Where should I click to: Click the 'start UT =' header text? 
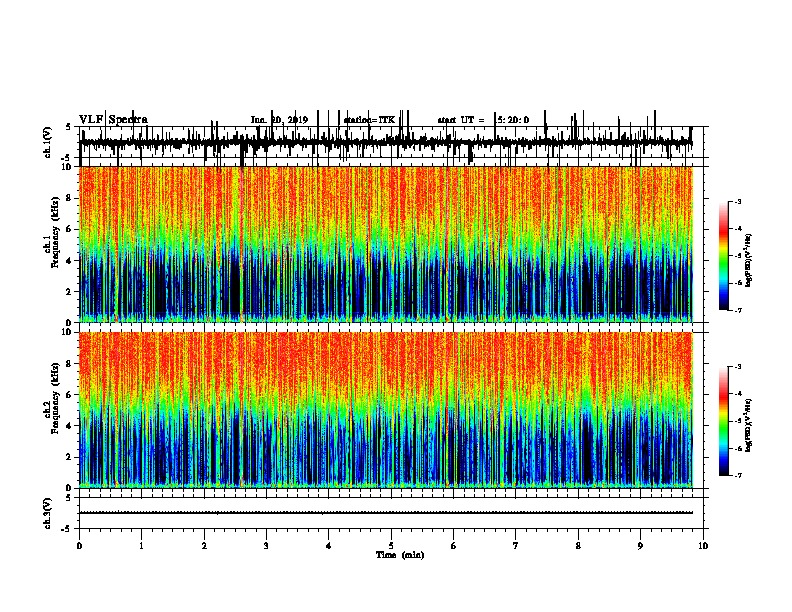(x=461, y=120)
